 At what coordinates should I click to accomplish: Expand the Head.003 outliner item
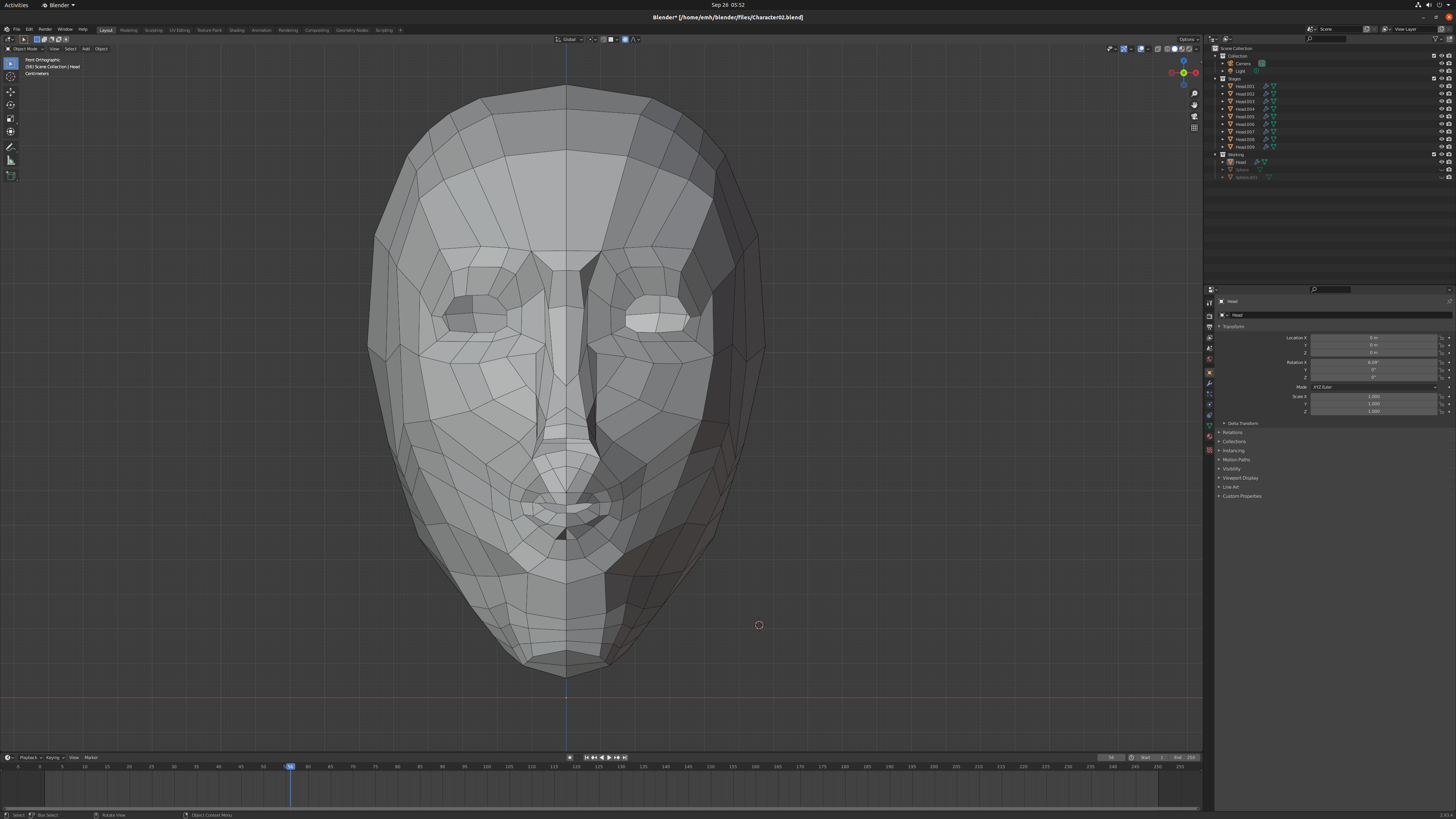click(1222, 102)
